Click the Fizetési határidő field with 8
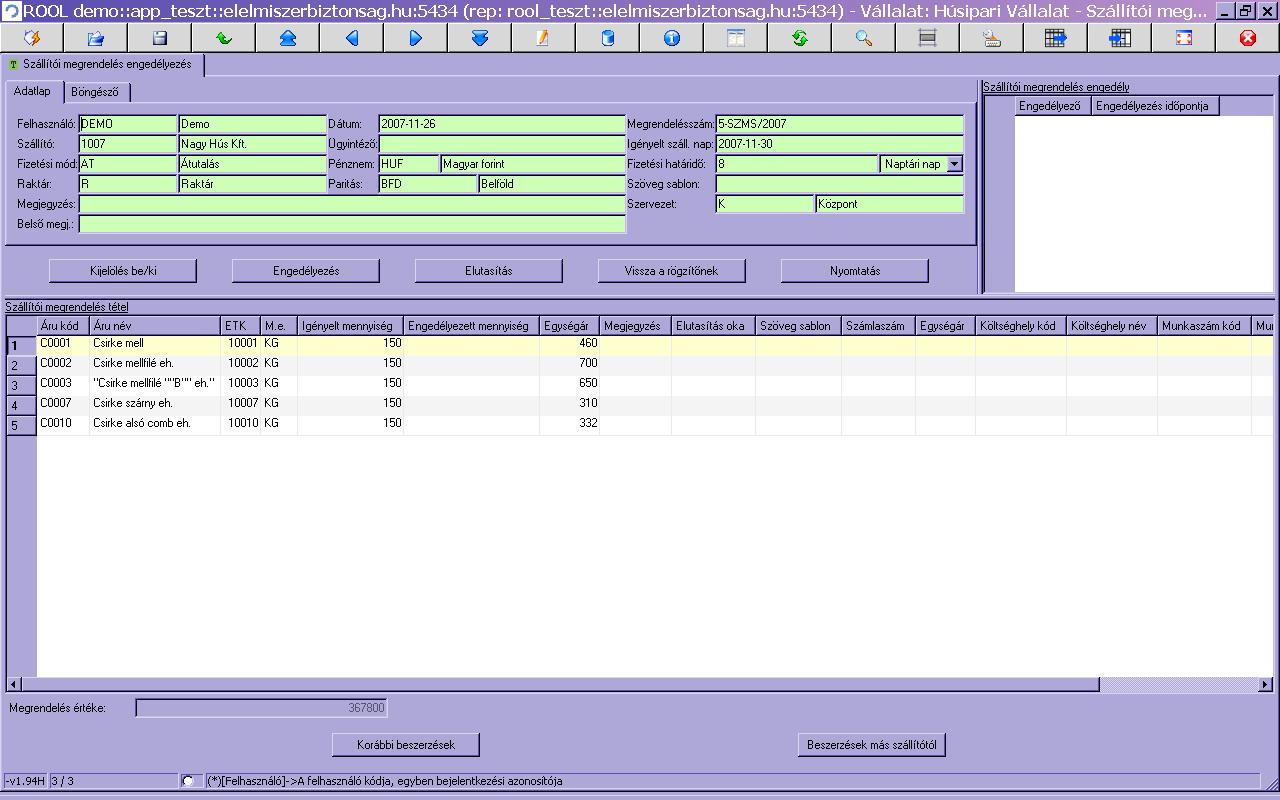This screenshot has height=800, width=1280. (797, 164)
